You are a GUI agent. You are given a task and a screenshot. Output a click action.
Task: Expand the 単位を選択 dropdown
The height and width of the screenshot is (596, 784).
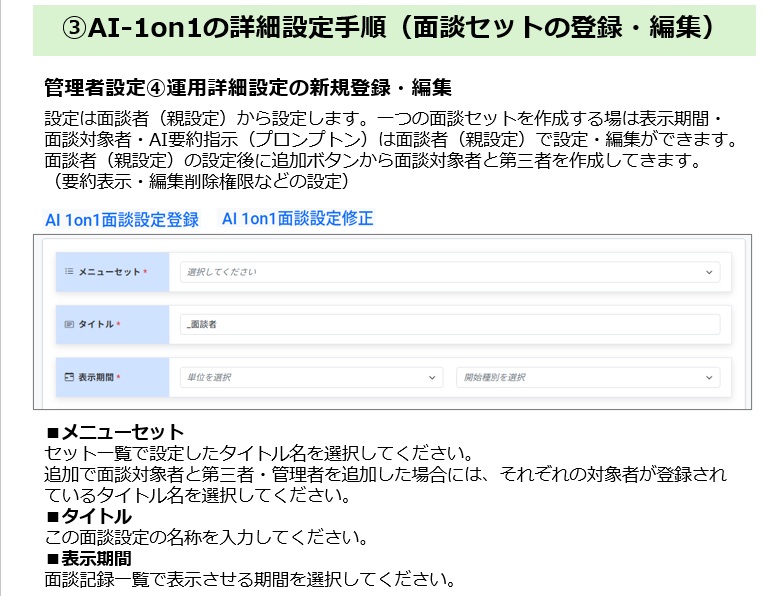click(310, 378)
